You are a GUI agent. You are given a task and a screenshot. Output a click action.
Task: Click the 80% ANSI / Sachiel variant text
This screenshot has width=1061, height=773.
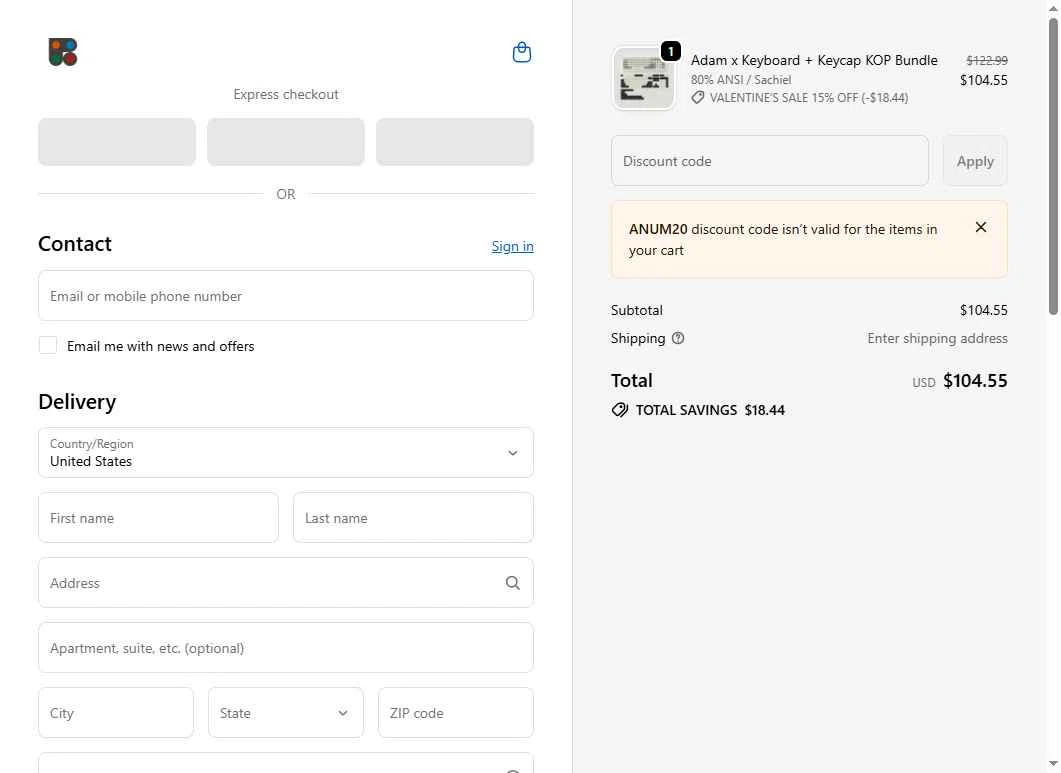pos(741,80)
